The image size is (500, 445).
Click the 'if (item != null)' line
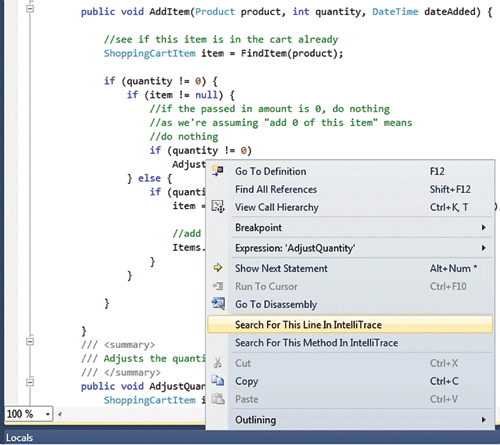coord(180,95)
